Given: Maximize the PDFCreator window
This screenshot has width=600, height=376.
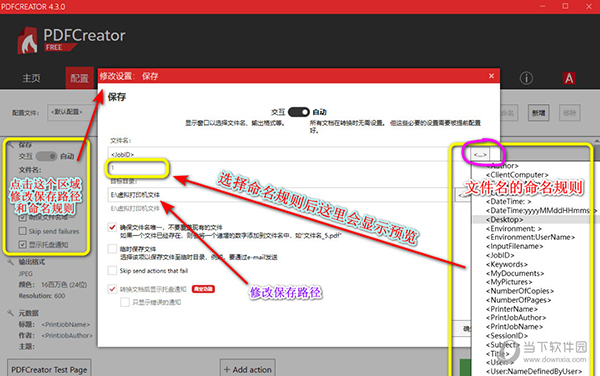Looking at the screenshot, I should point(565,7).
